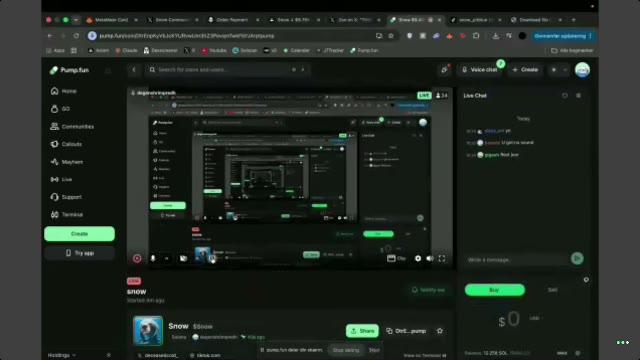The image size is (640, 360).
Task: Stop the livestream with the red record button
Action: (x=137, y=258)
